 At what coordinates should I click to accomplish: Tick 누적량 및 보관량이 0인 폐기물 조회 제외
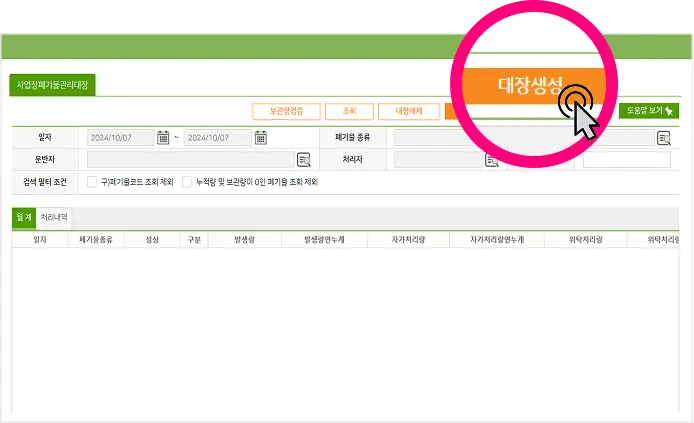tap(187, 182)
